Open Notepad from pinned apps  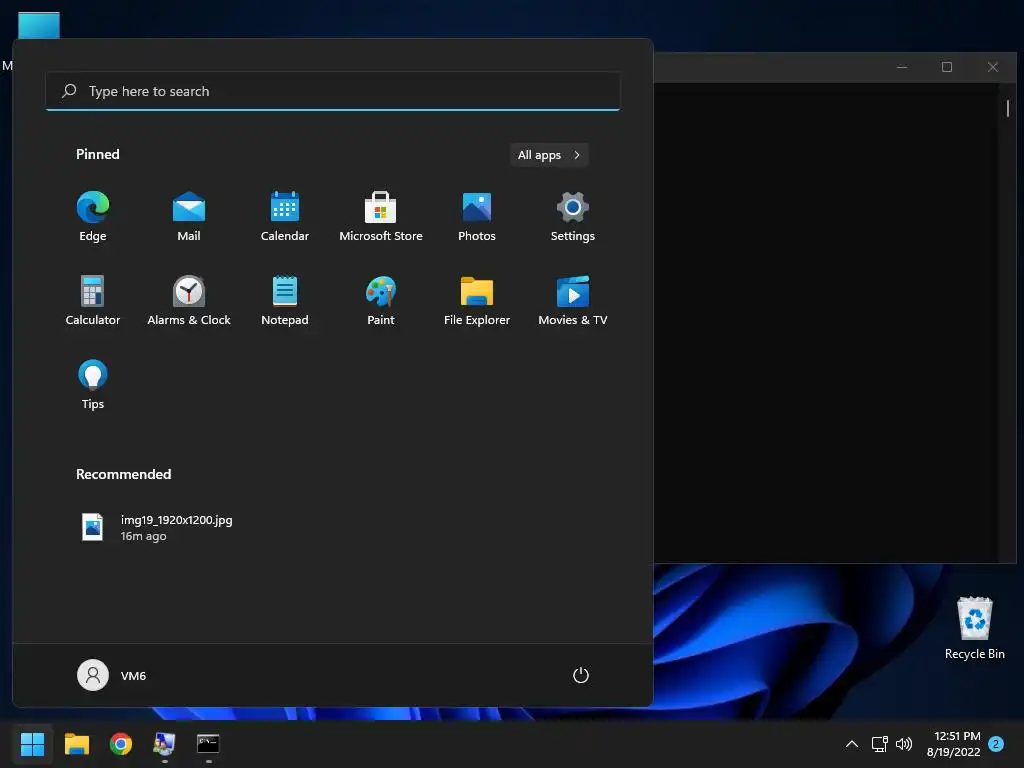285,301
